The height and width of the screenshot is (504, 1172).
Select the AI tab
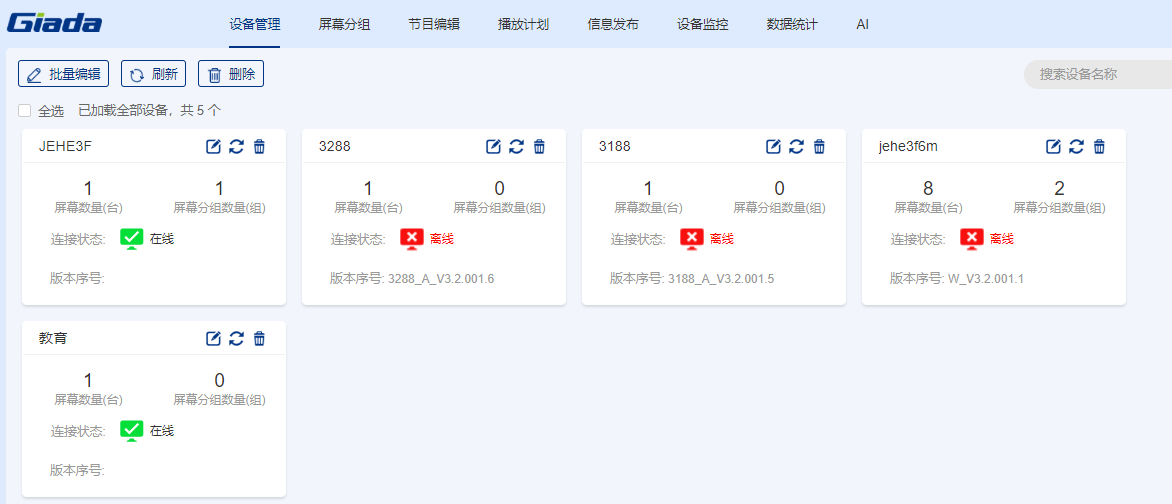[x=862, y=24]
